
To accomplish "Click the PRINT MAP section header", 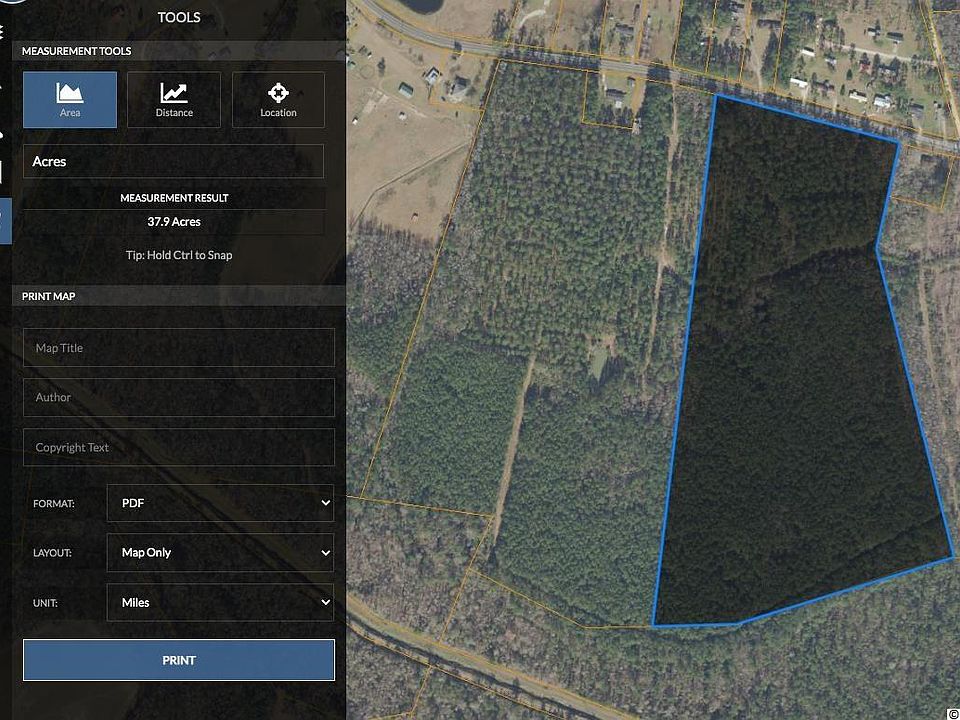I will 48,296.
